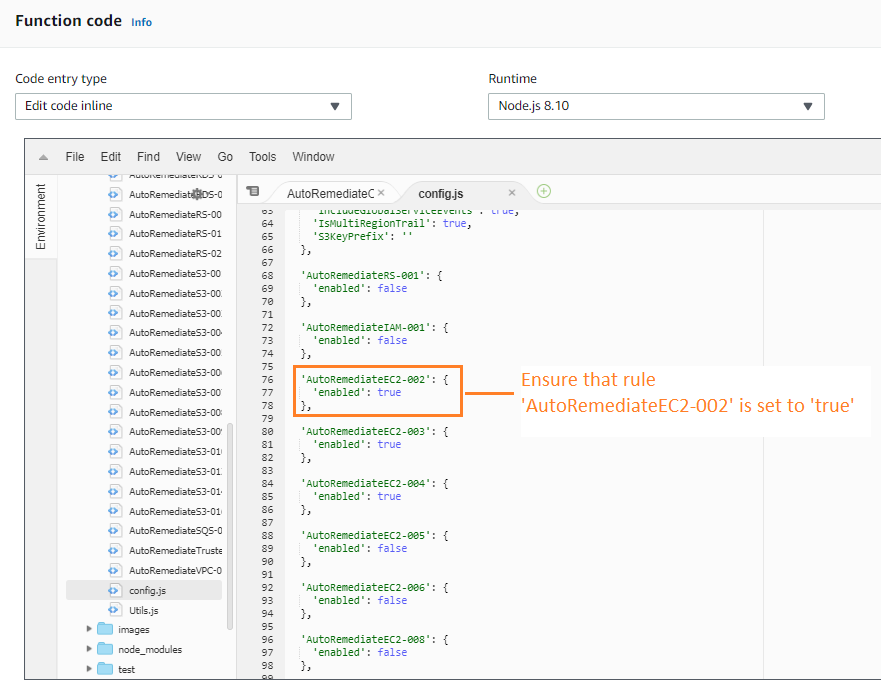Close the config.js tab
Screen dimensions: 881x682
tap(512, 192)
